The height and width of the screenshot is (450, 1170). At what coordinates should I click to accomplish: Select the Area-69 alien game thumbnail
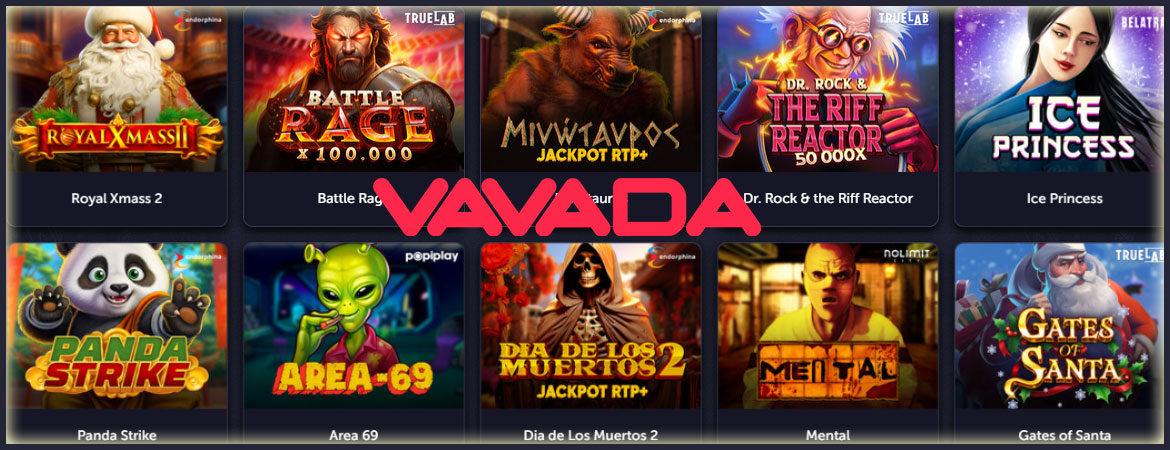(354, 325)
